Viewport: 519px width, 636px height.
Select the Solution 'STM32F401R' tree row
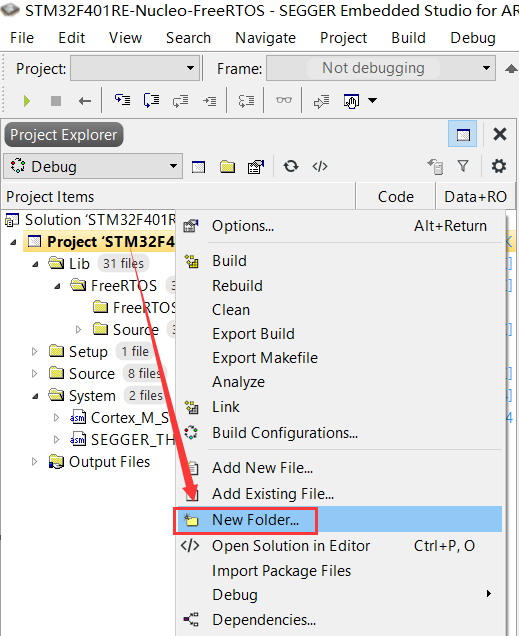tap(90, 220)
